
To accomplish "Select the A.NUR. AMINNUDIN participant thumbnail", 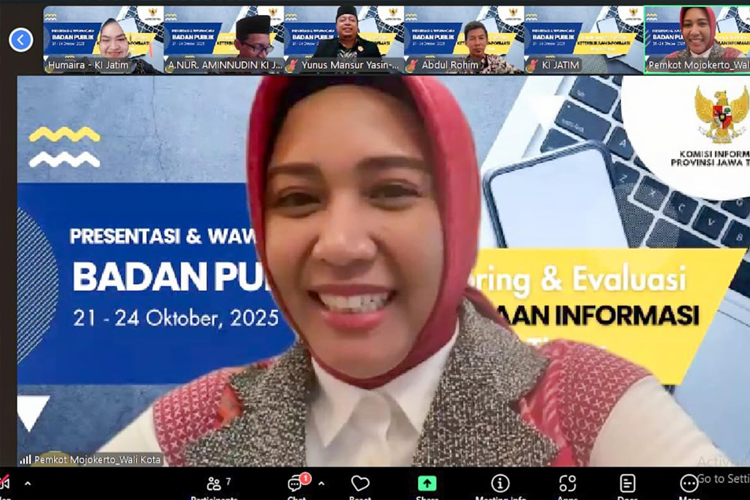I will pyautogui.click(x=222, y=39).
